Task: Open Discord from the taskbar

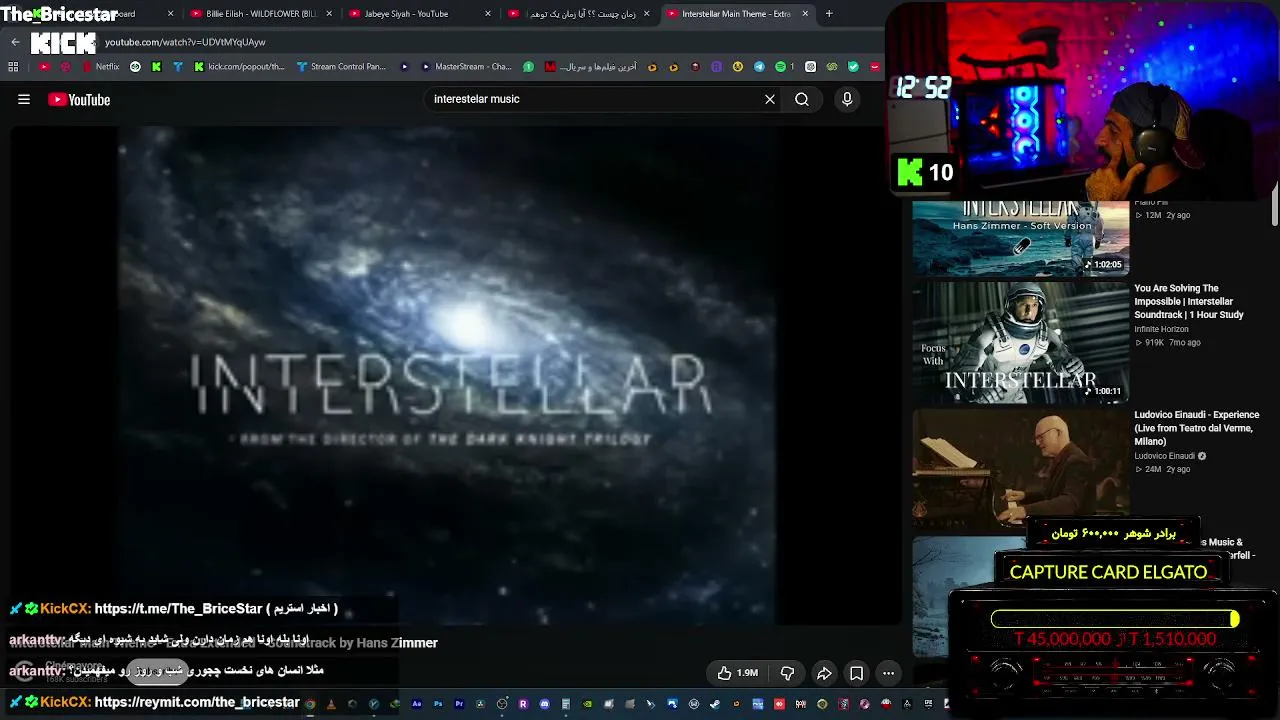Action: click(x=544, y=704)
